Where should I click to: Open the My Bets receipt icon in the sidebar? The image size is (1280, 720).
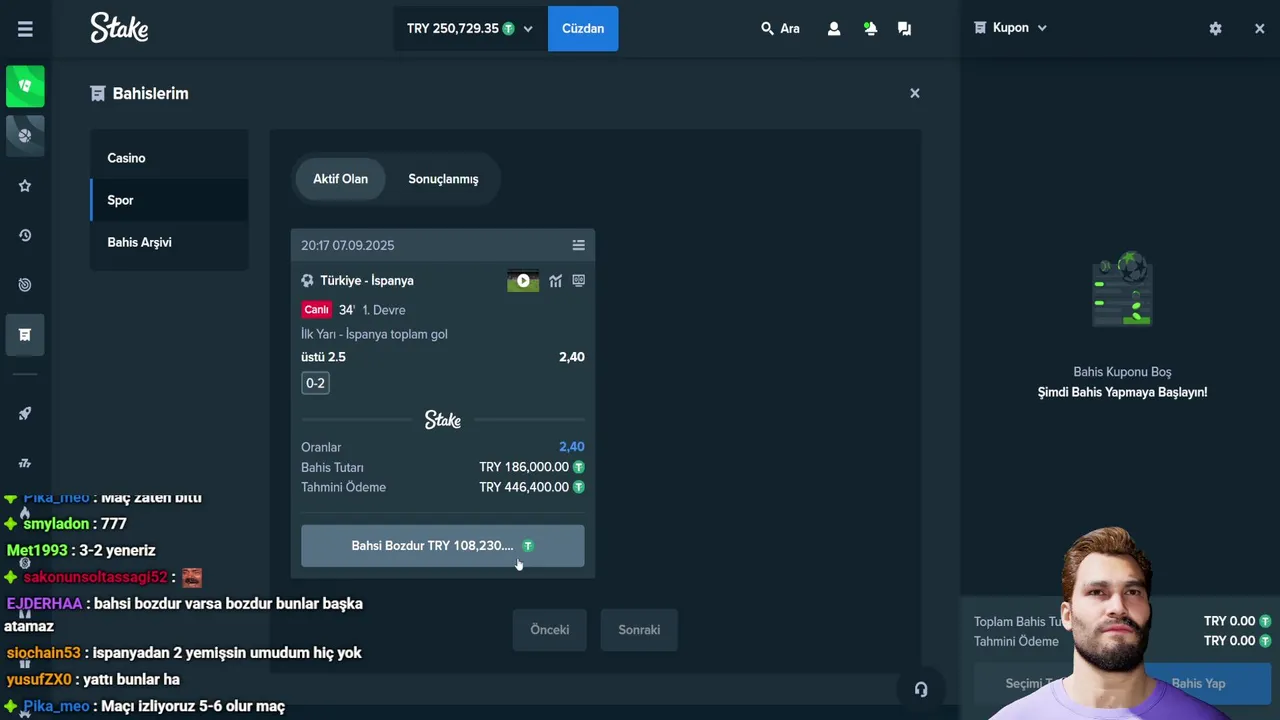(25, 335)
